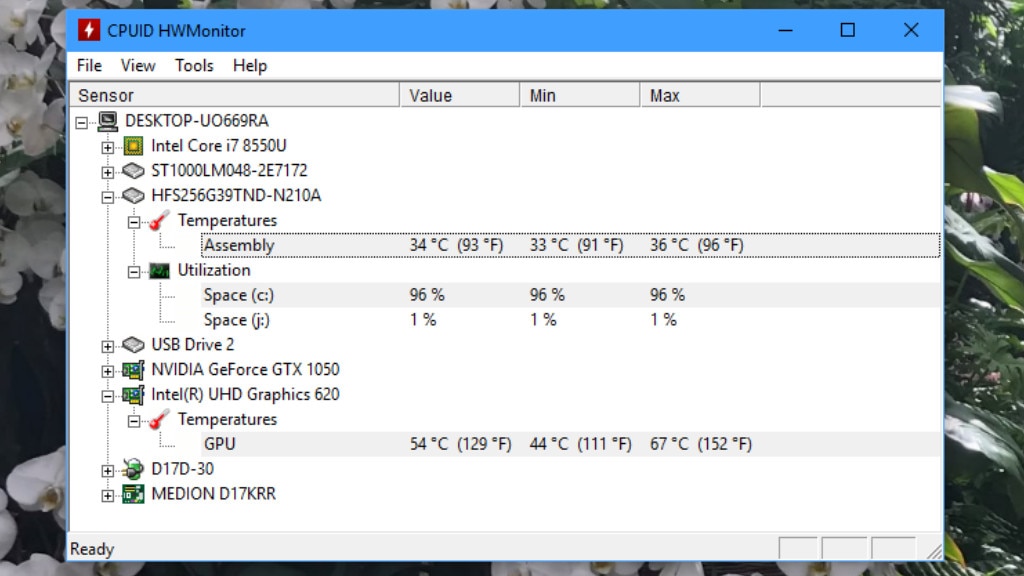Image resolution: width=1024 pixels, height=576 pixels.
Task: Click the GPU max 67 °C (152 °F)
Action: (701, 444)
